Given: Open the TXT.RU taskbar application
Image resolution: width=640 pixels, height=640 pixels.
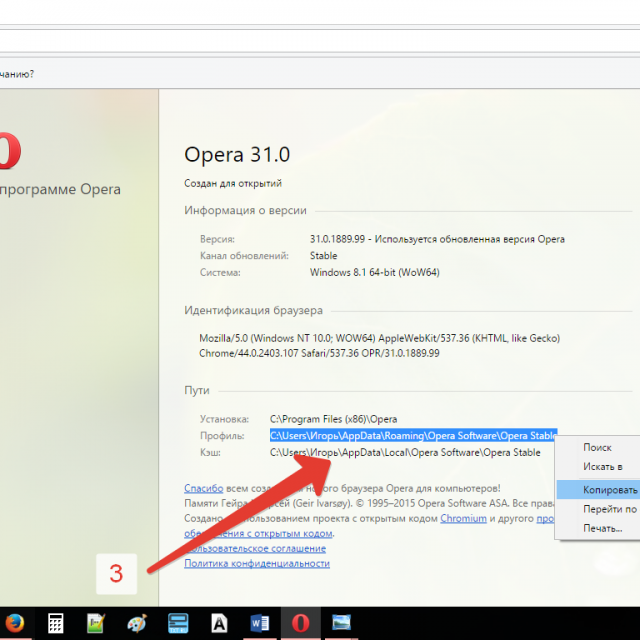Looking at the screenshot, I should click(x=178, y=623).
